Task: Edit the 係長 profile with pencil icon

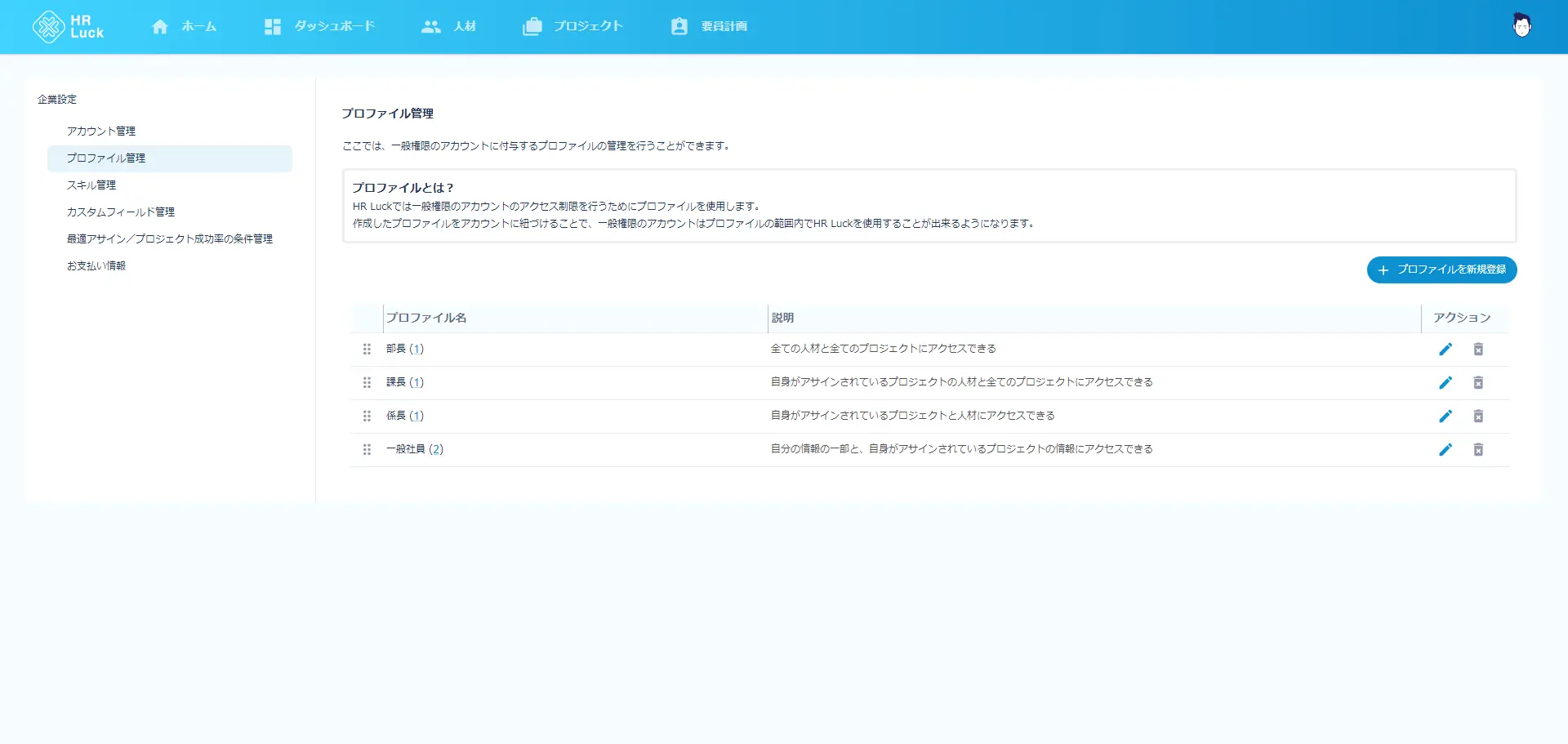Action: [1445, 417]
